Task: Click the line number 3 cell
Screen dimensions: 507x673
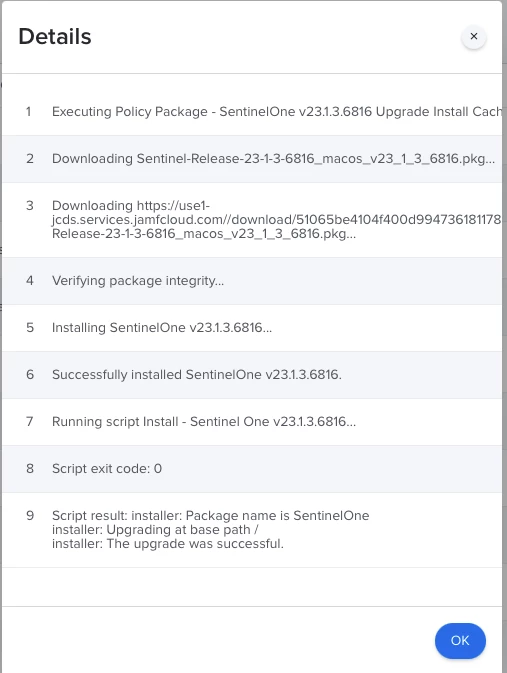Action: [30, 206]
